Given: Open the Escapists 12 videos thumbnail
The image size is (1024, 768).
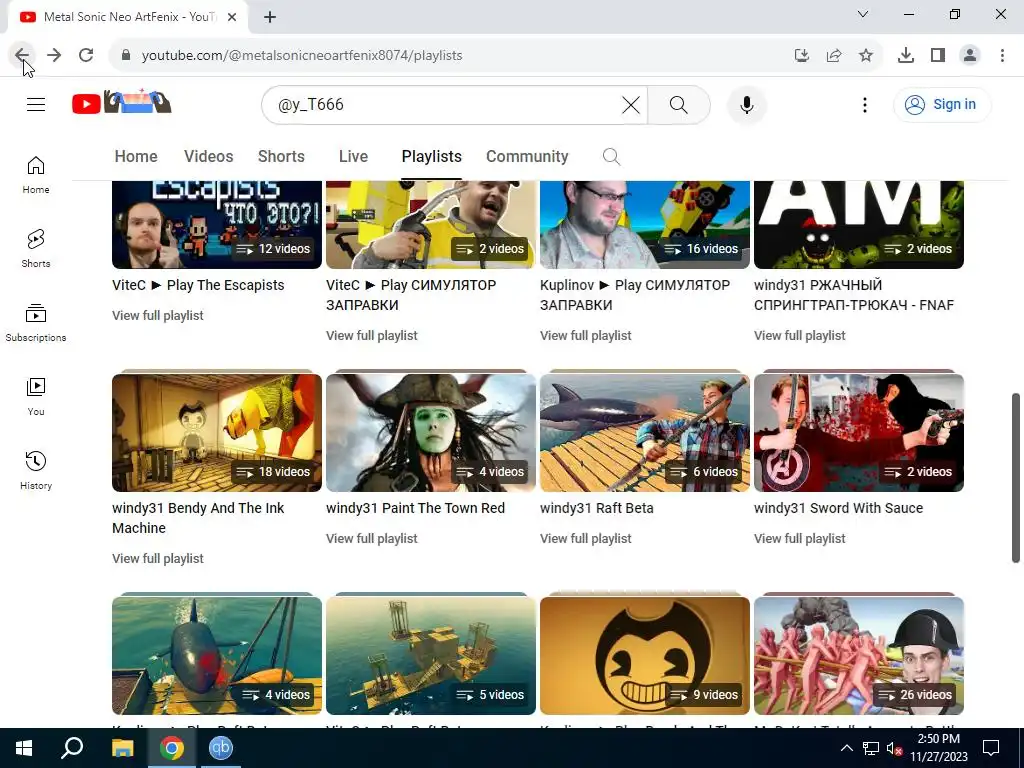Looking at the screenshot, I should [x=217, y=225].
